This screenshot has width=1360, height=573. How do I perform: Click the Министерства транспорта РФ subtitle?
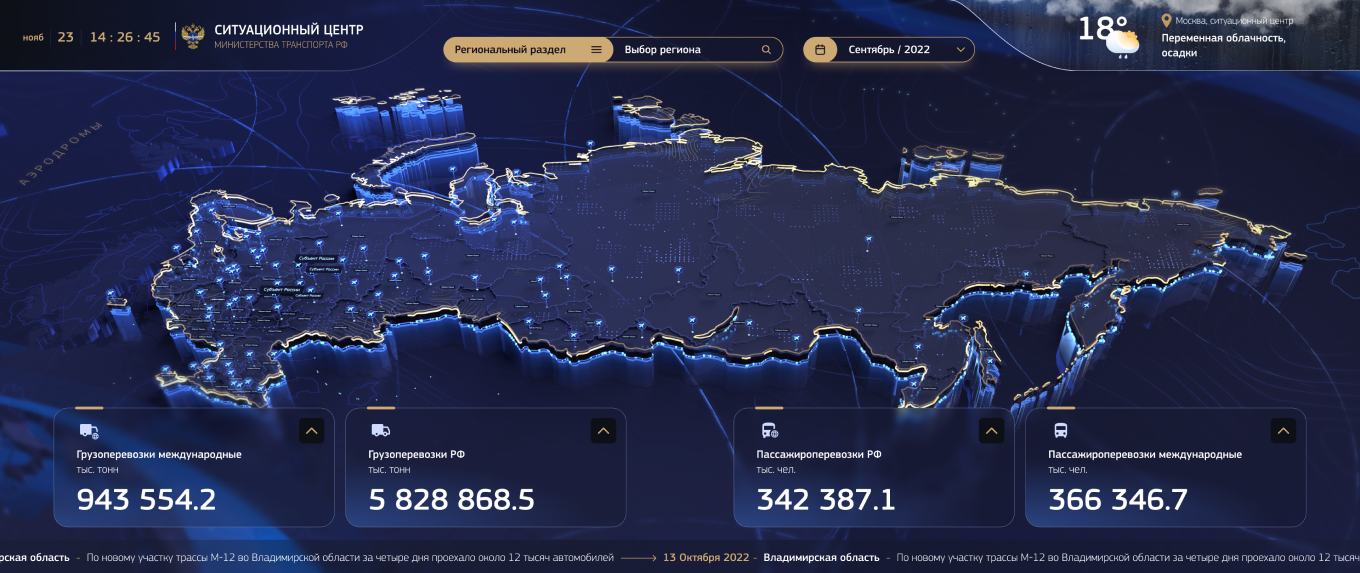pos(281,46)
